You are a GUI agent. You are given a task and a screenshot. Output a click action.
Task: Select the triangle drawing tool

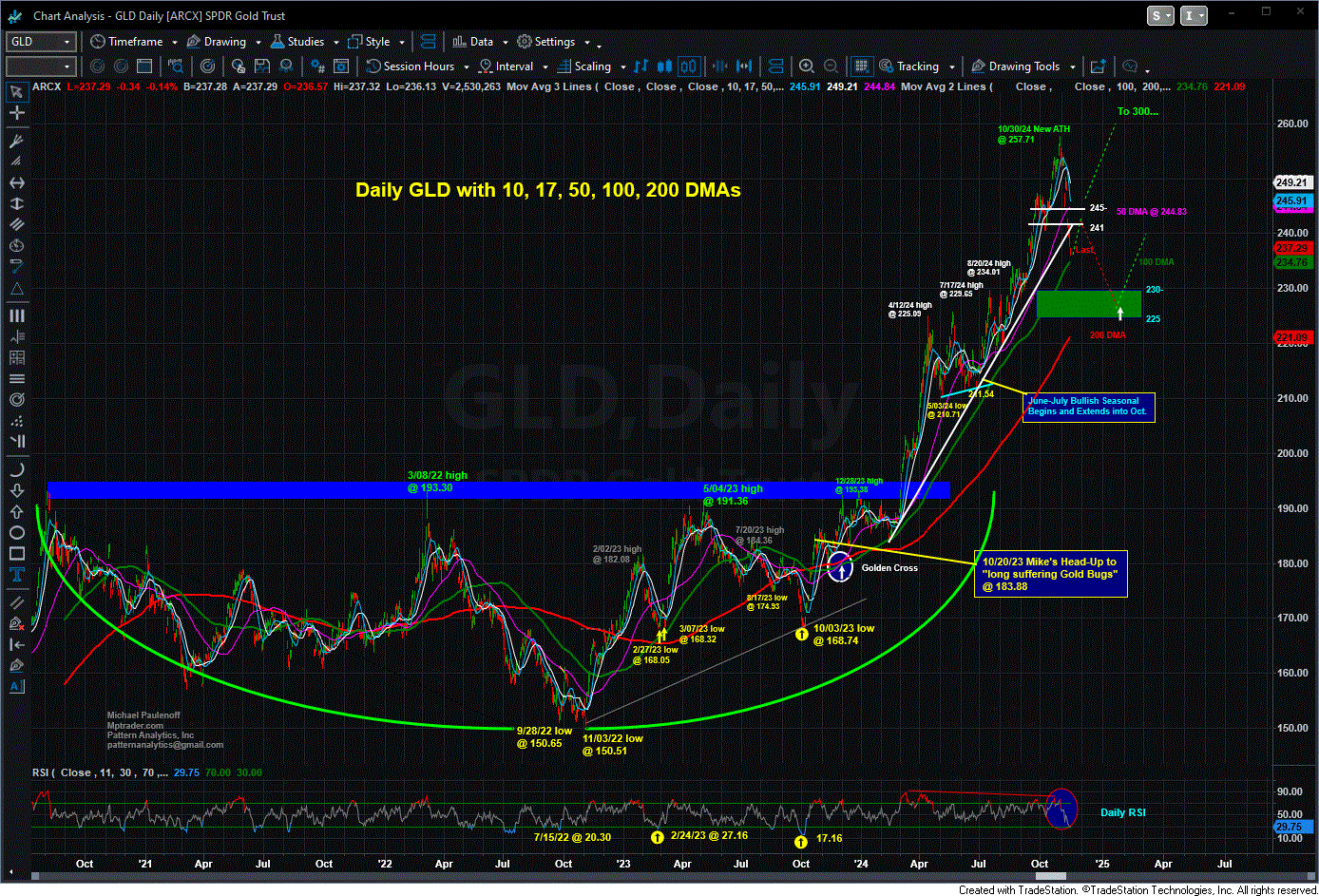(16, 287)
